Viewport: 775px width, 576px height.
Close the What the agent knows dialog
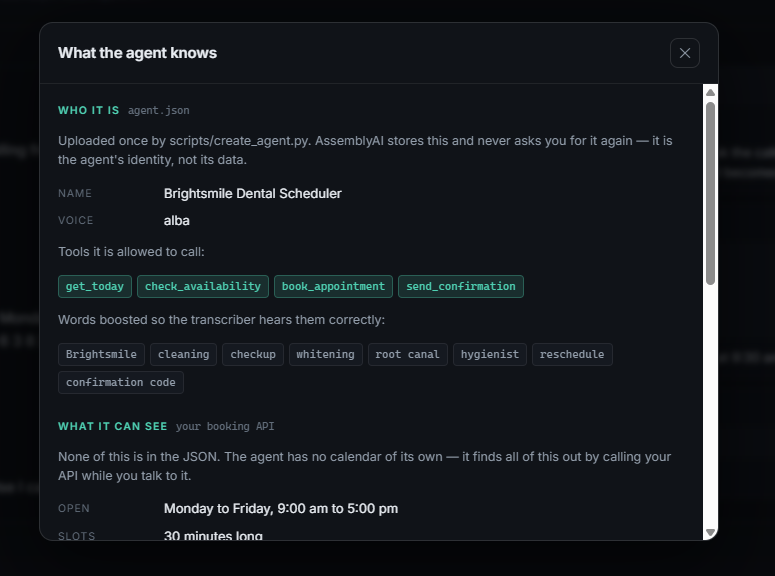685,53
